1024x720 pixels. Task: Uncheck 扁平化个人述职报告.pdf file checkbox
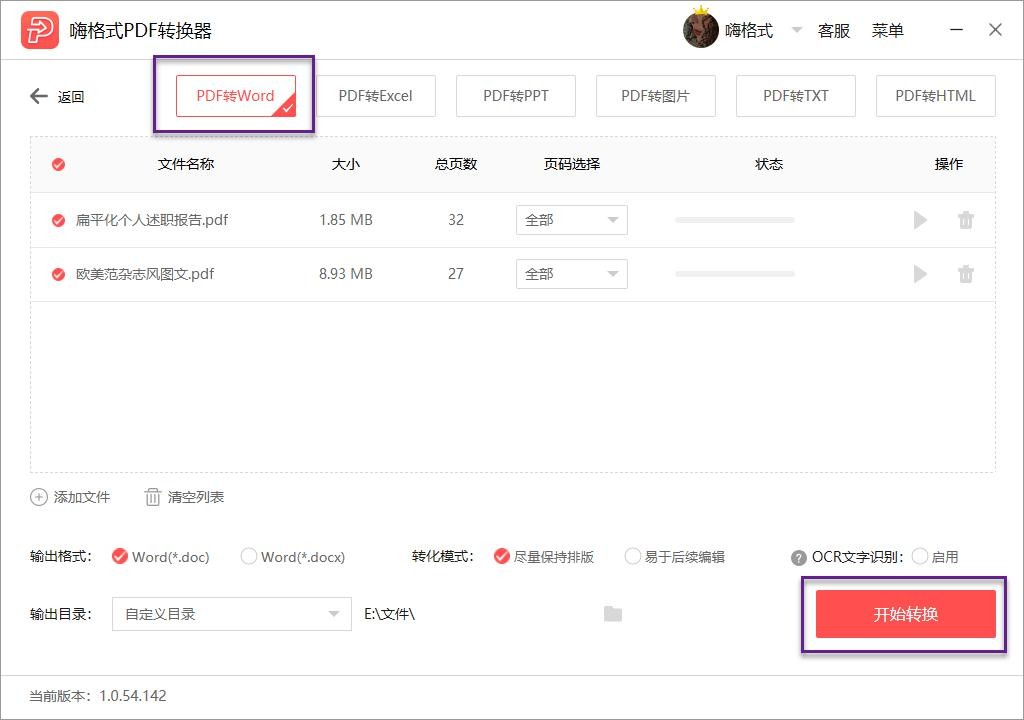pyautogui.click(x=58, y=220)
